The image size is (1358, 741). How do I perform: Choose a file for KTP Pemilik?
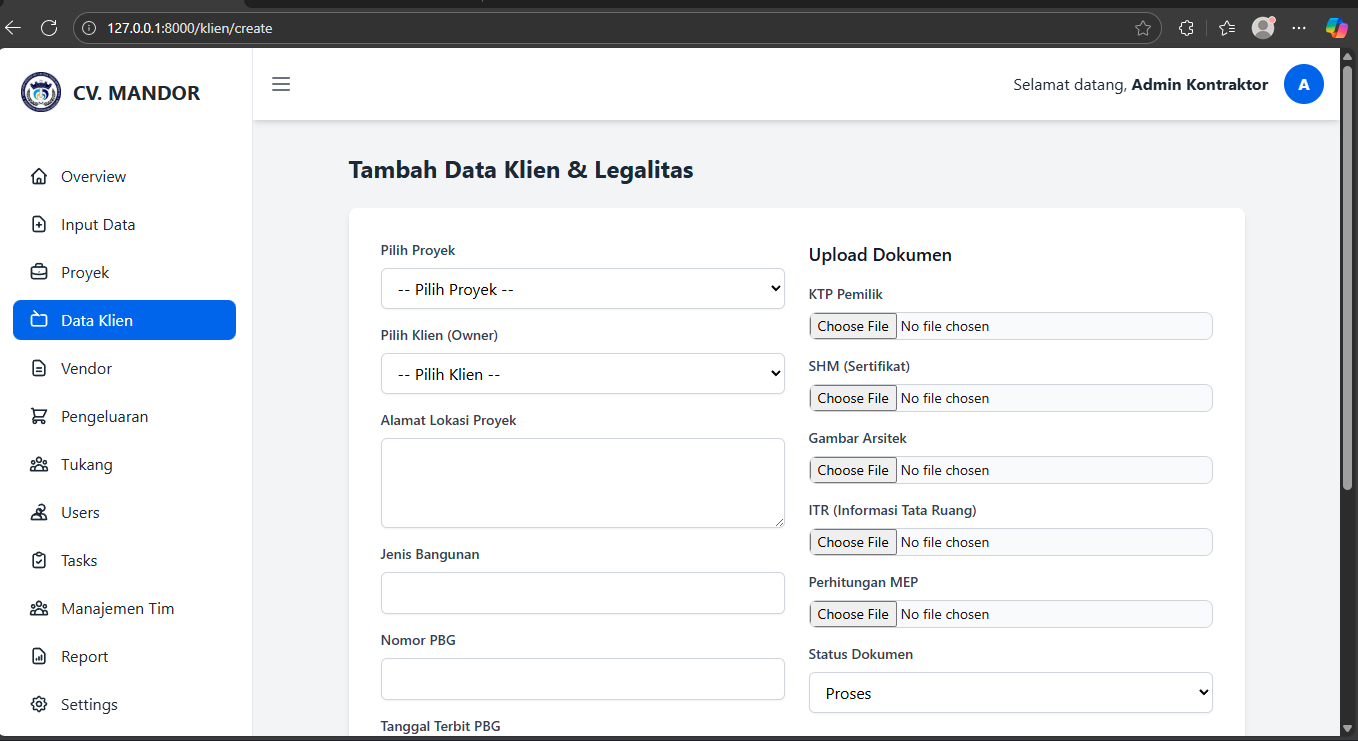852,326
